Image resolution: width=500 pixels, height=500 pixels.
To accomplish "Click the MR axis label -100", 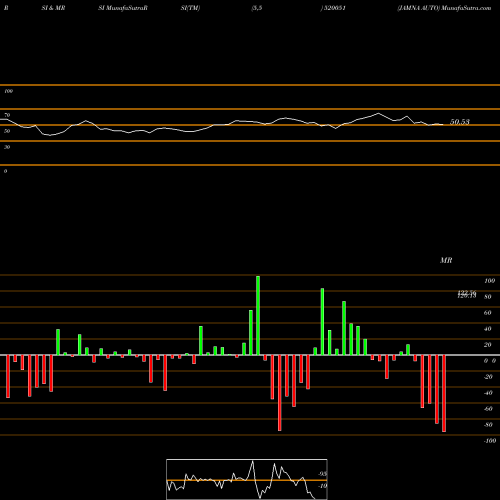I will [x=490, y=441].
